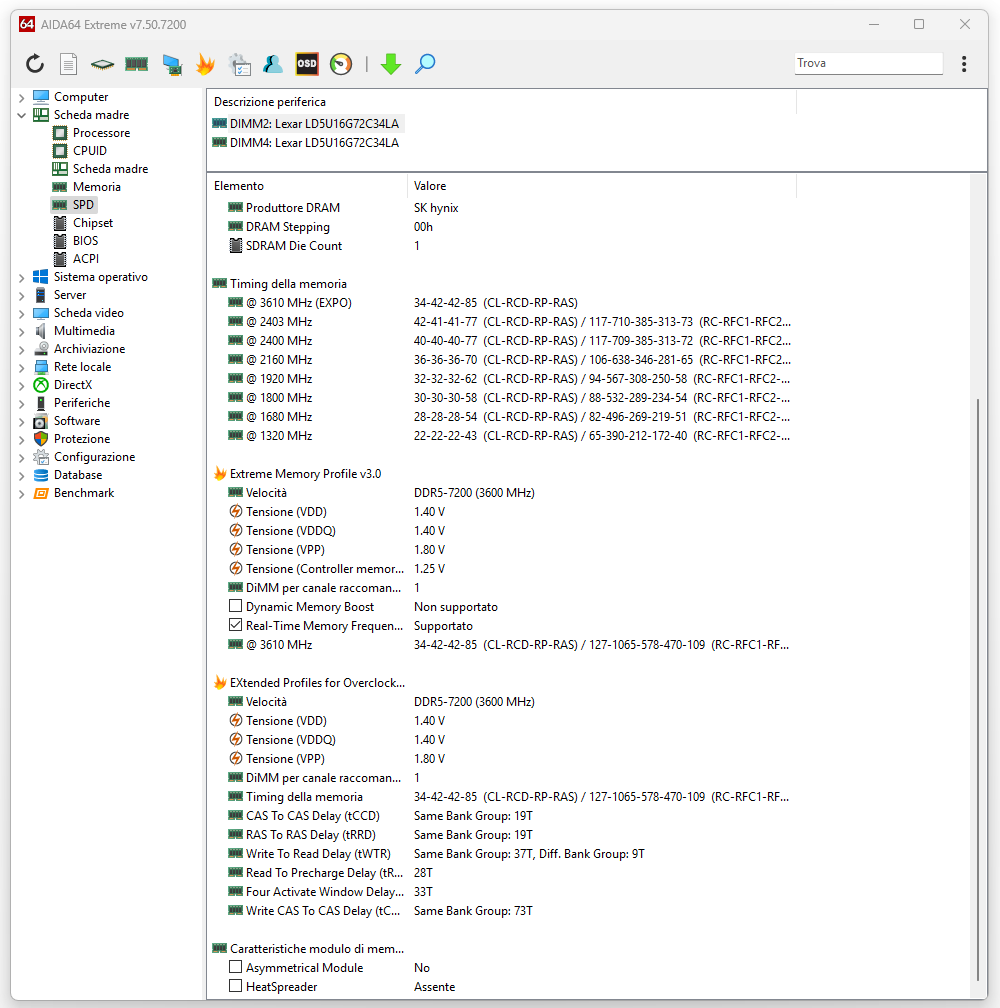Select SPD tree item

coord(83,204)
